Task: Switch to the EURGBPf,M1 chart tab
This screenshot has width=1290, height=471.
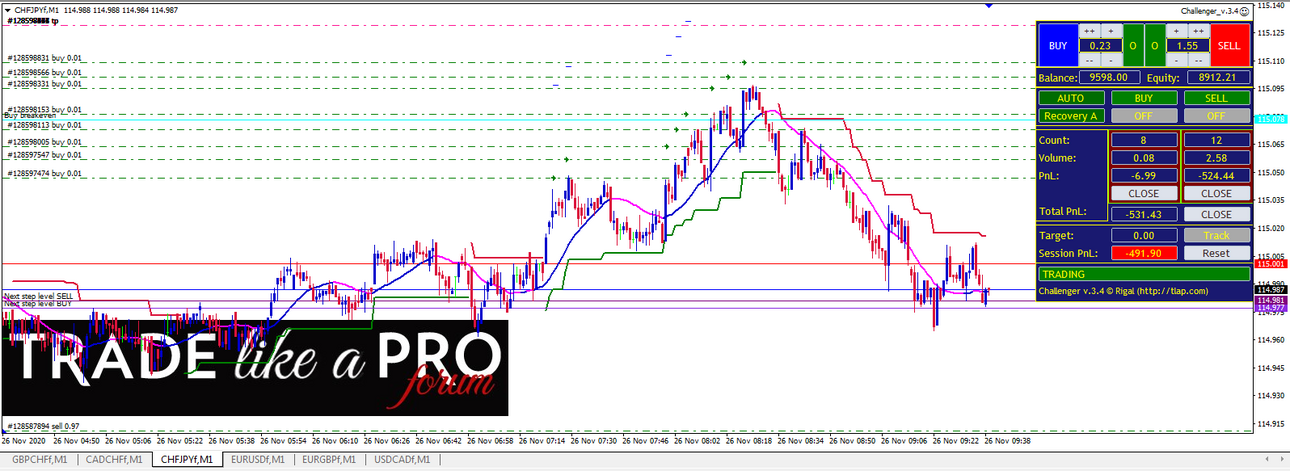Action: pos(330,460)
